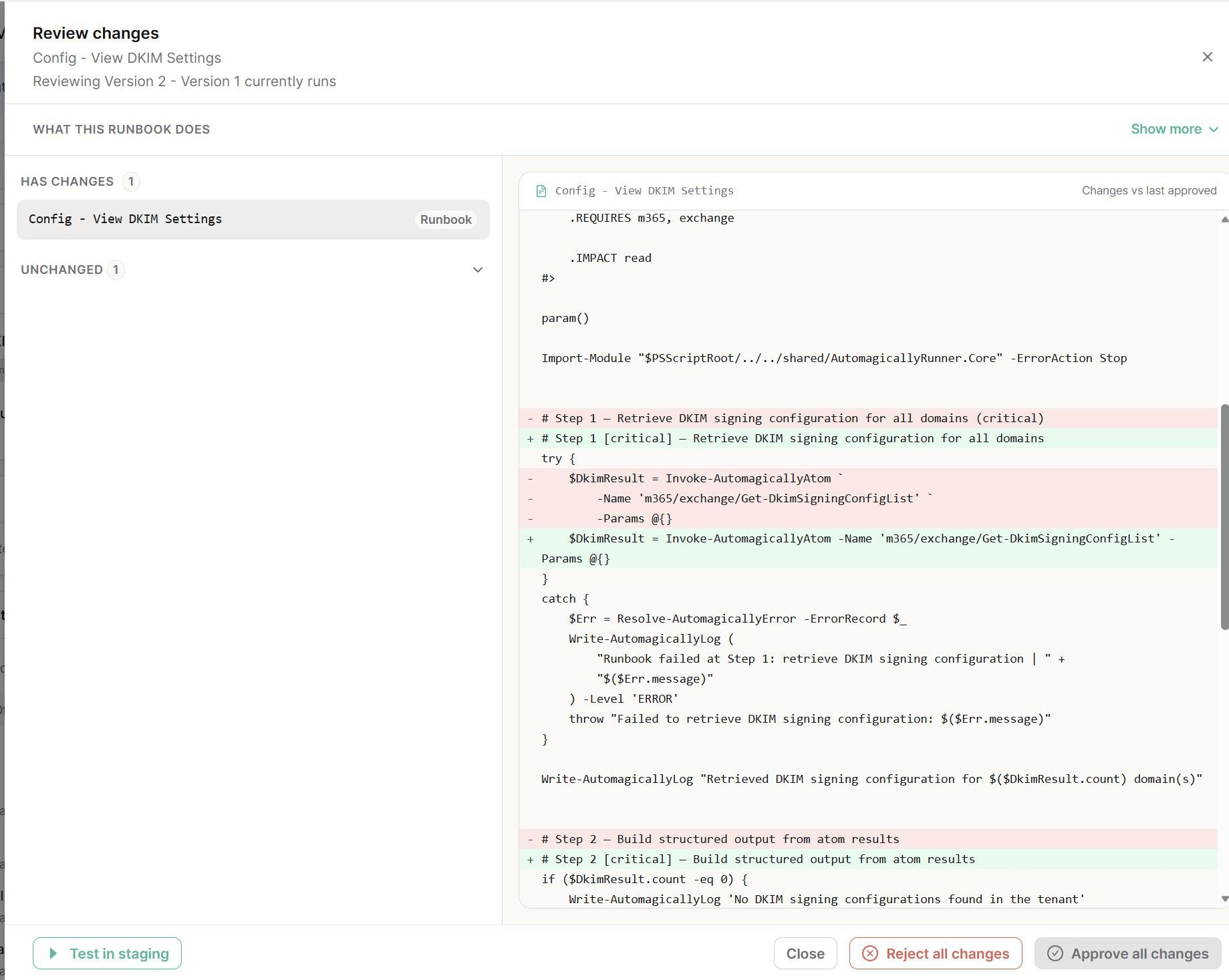Viewport: 1229px width, 980px height.
Task: Click the 'if ($DkimResult.count -eq 0)' line
Action: [x=644, y=879]
